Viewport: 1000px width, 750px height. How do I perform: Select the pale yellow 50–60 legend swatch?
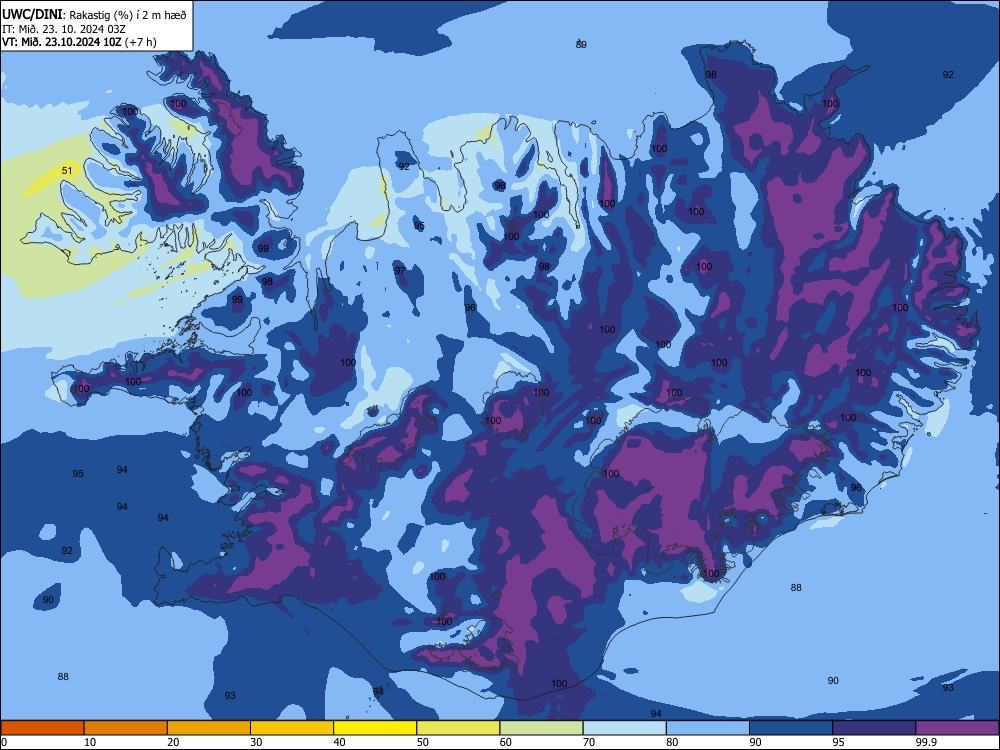click(459, 728)
